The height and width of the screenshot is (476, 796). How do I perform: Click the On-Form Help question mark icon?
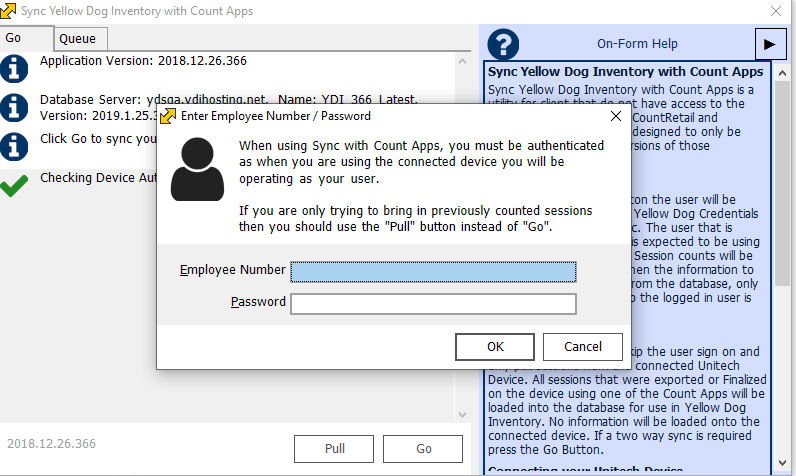(x=503, y=44)
